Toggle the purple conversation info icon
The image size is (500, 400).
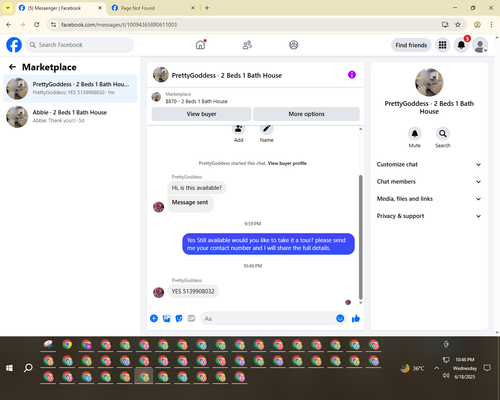click(352, 75)
